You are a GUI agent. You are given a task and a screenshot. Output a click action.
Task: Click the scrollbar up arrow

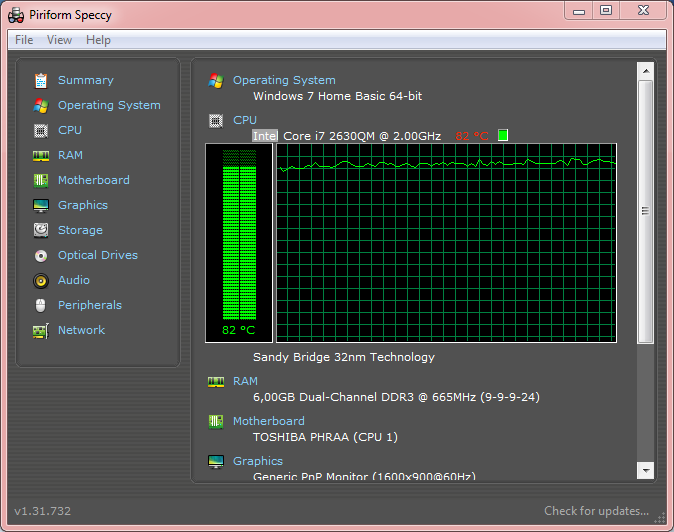coord(646,71)
